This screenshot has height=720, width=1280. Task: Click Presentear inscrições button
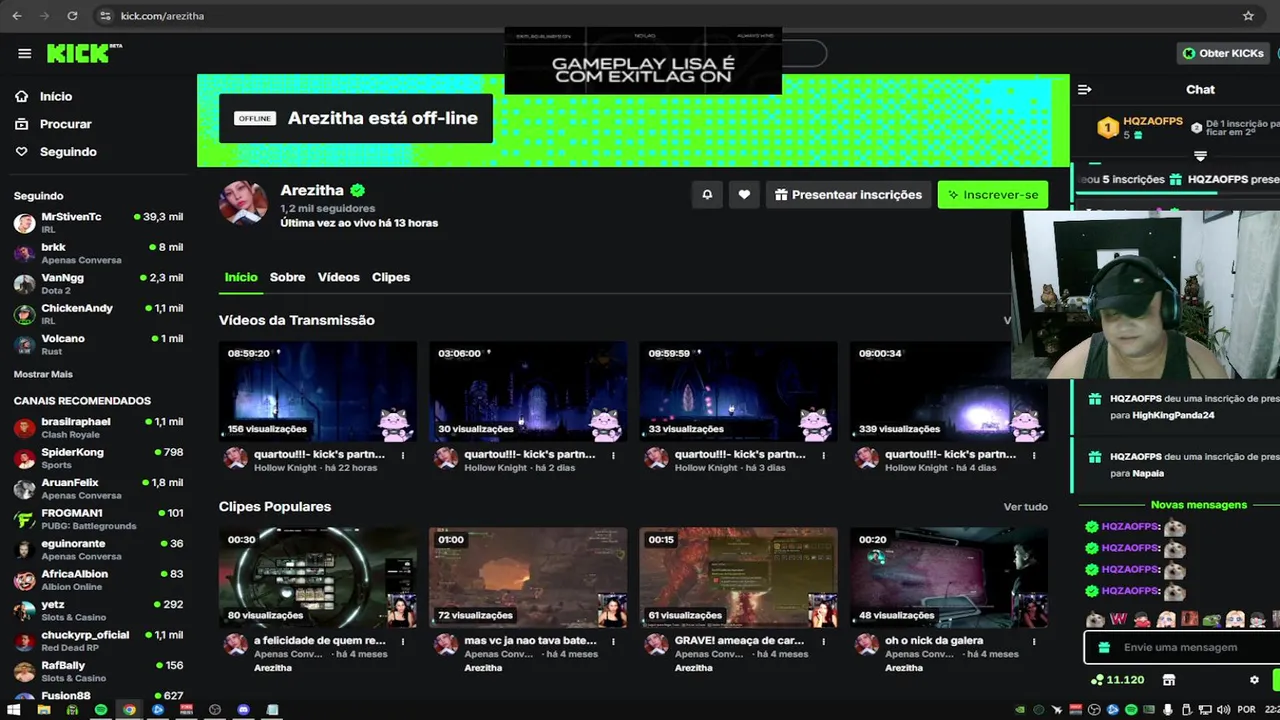(x=849, y=195)
